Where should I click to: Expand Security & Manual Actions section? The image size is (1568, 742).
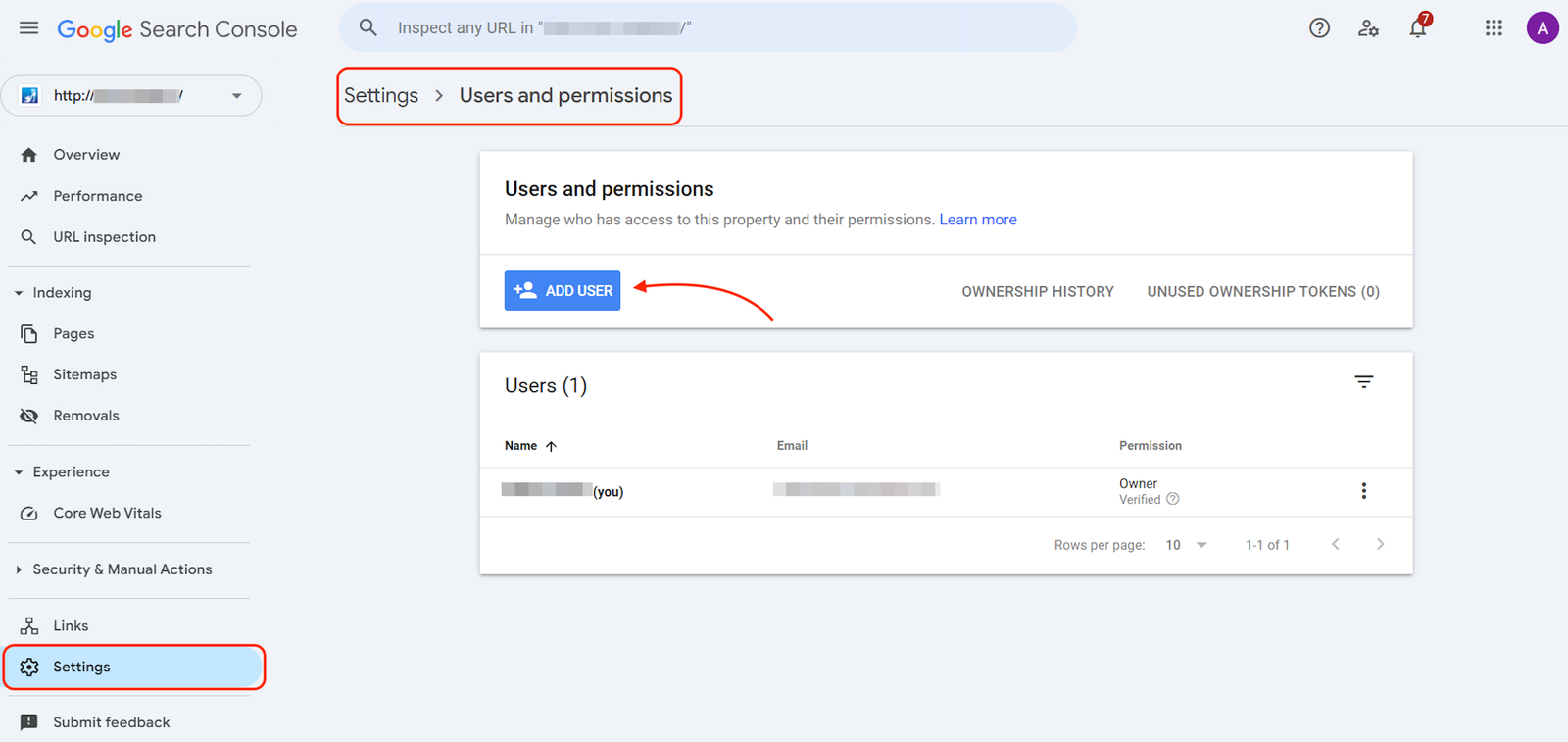tap(19, 569)
